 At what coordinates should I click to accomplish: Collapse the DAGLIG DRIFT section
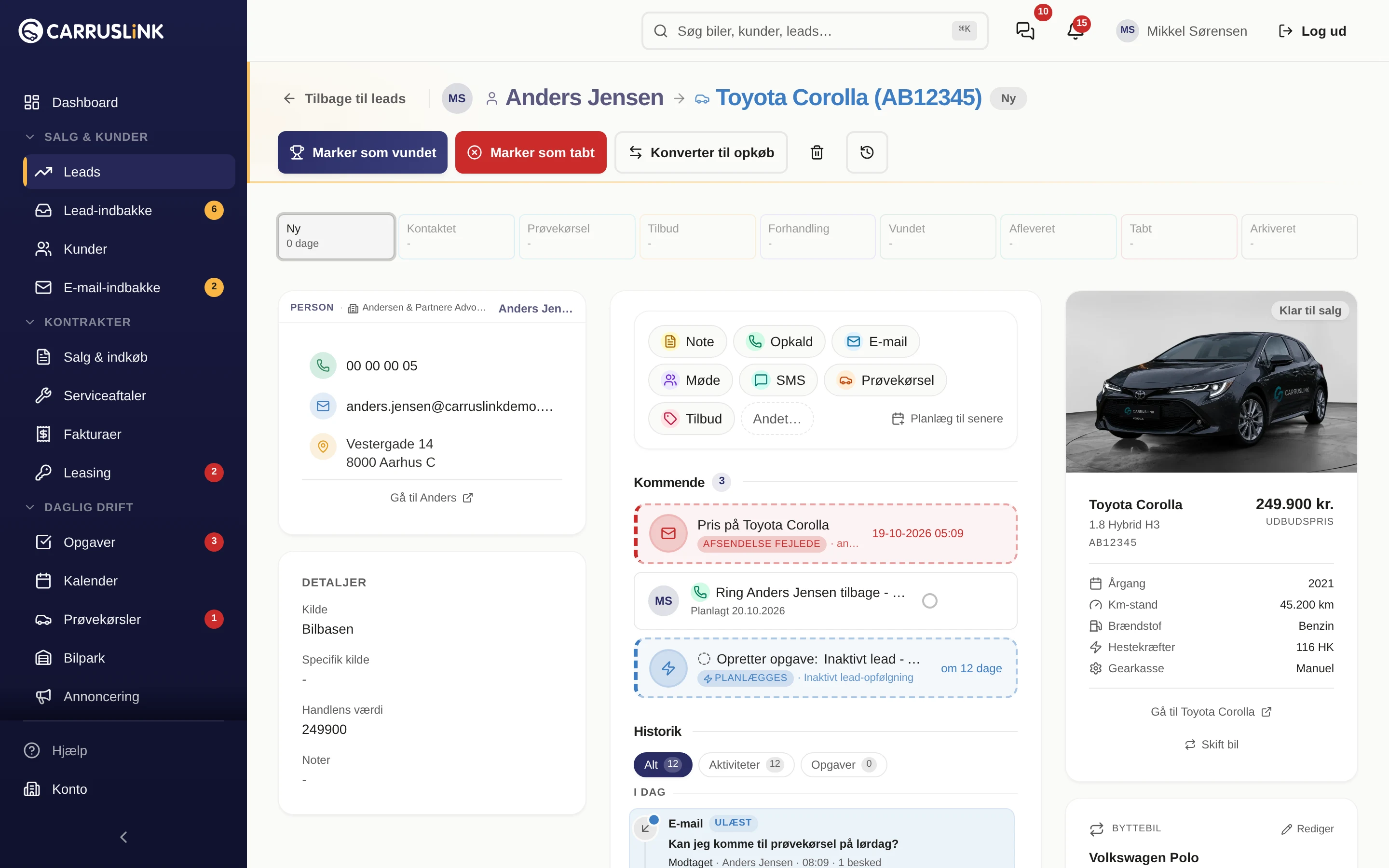click(x=79, y=507)
